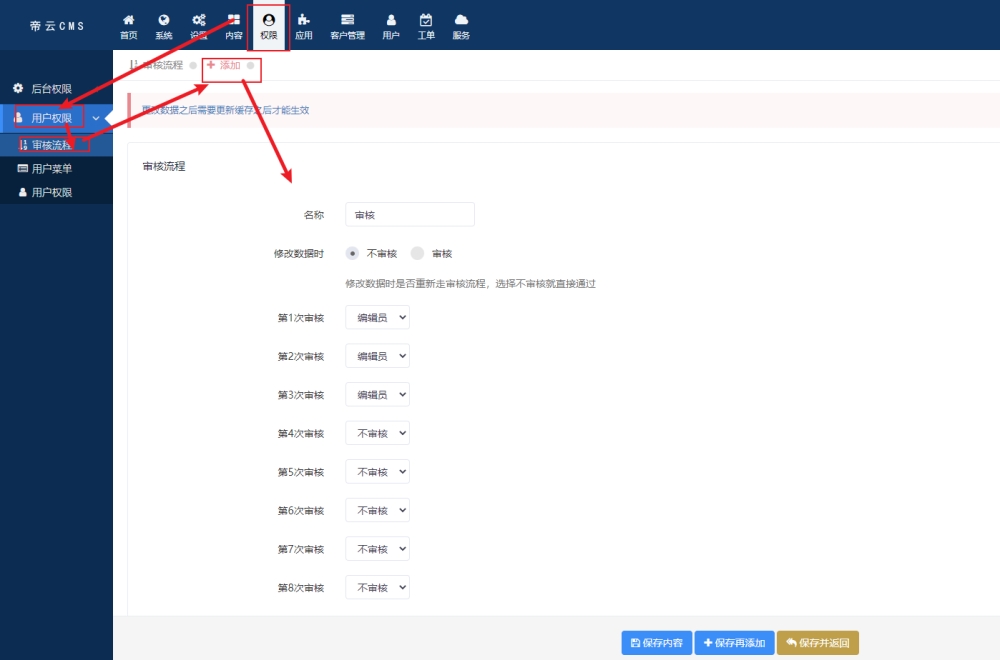Click the 名称 input field
The width and height of the screenshot is (1000, 660).
(x=409, y=215)
